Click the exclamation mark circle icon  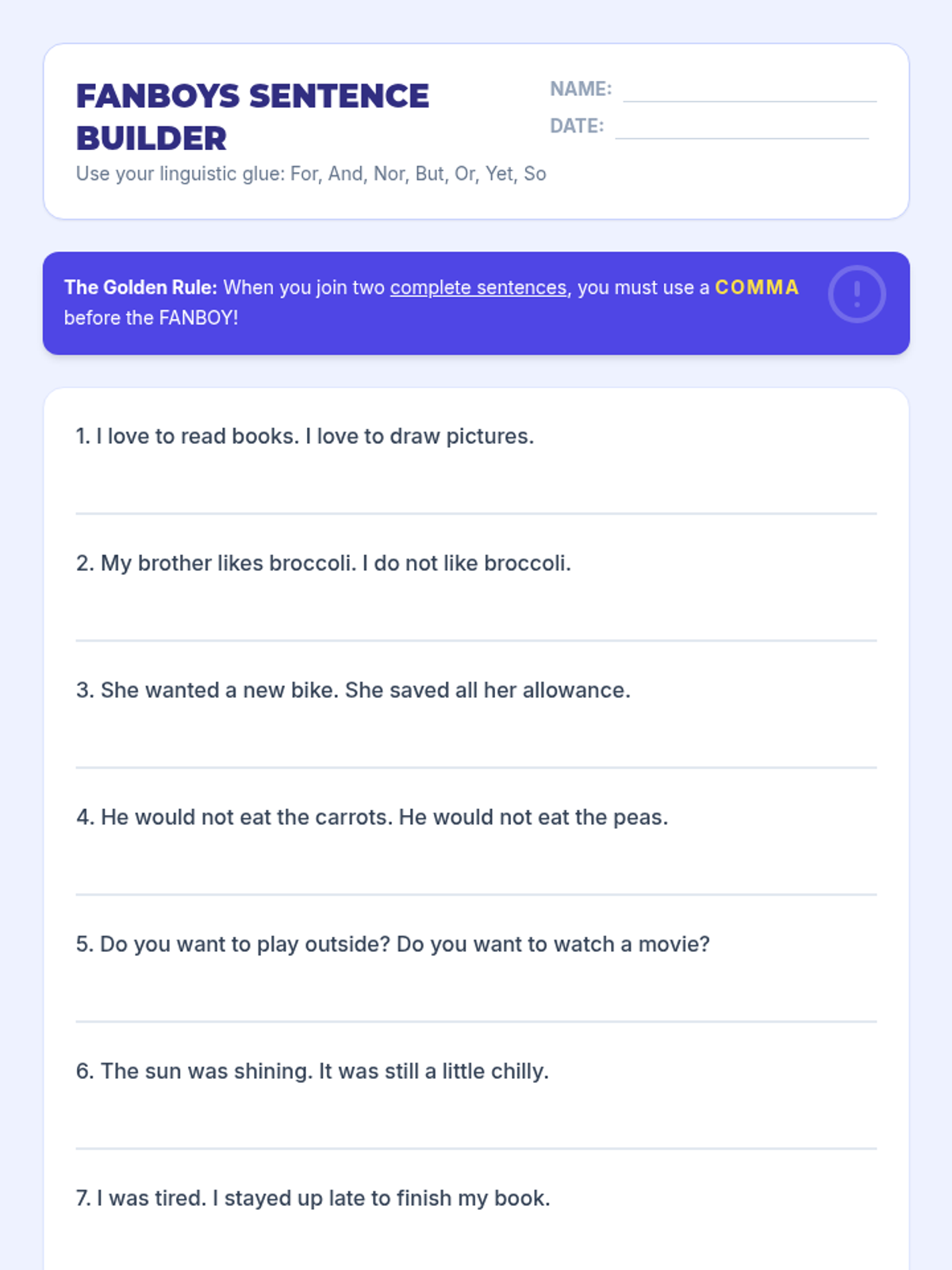tap(857, 294)
